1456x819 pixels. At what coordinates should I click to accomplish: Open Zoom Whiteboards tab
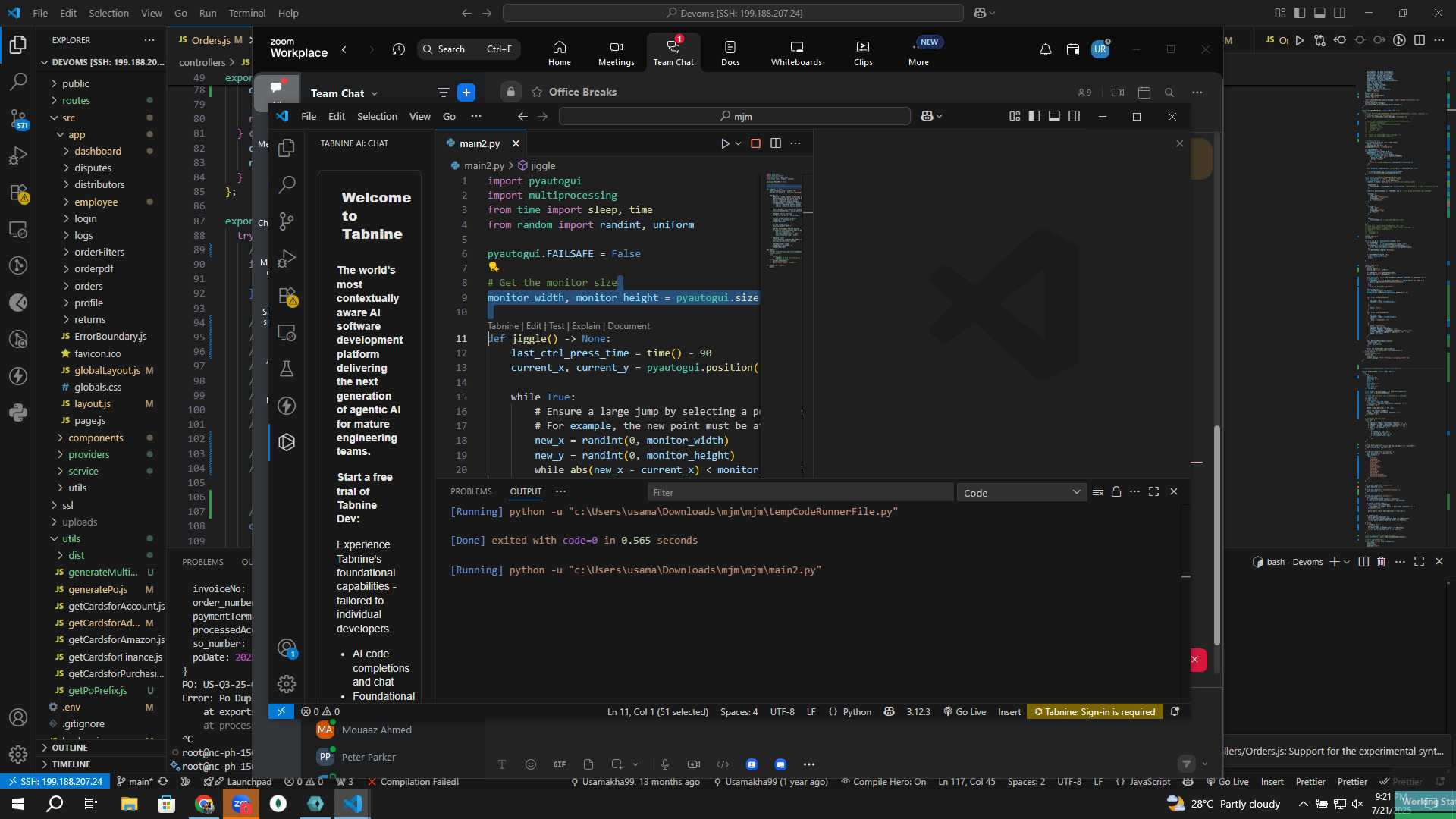[x=796, y=52]
